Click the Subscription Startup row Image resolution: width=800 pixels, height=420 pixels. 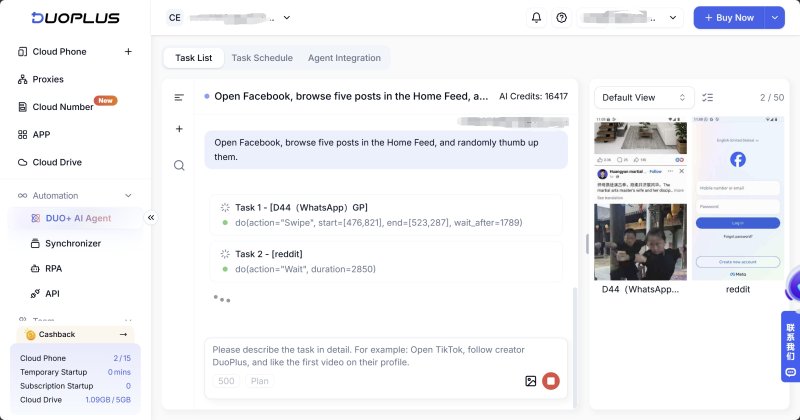pos(75,386)
